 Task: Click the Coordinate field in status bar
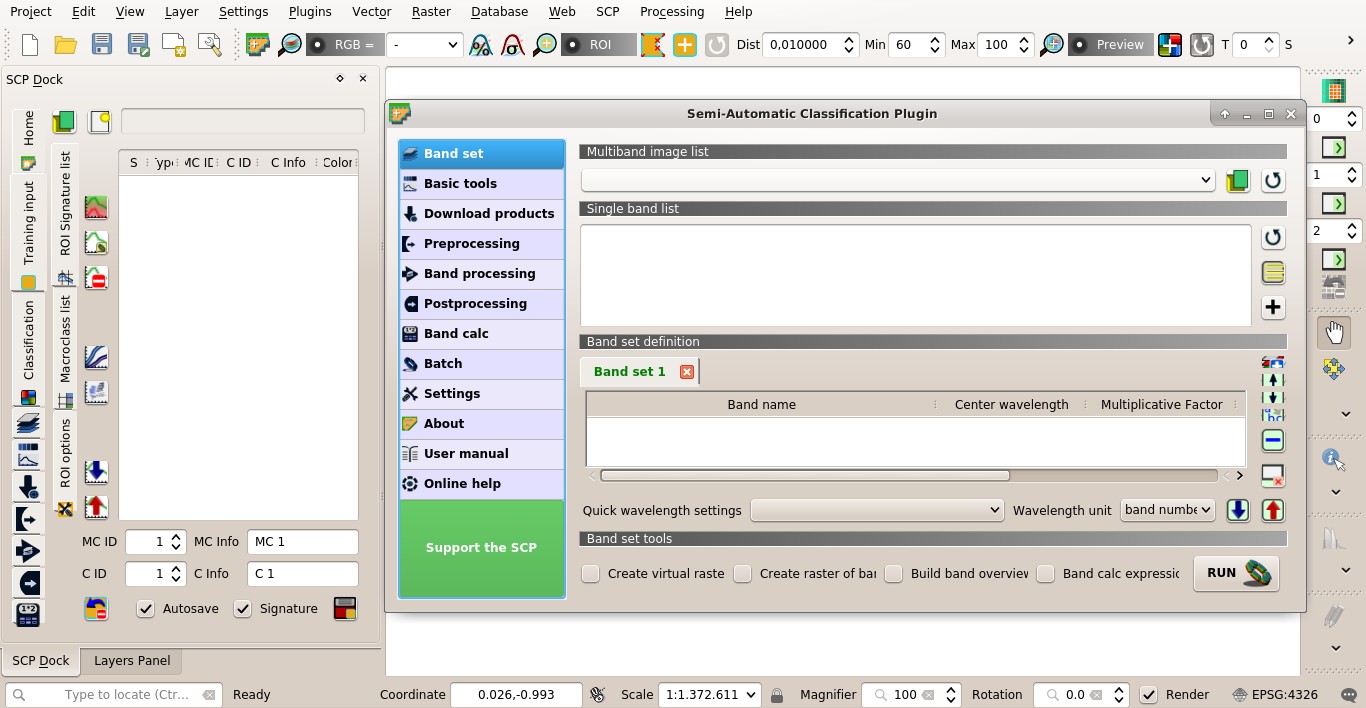(x=516, y=694)
